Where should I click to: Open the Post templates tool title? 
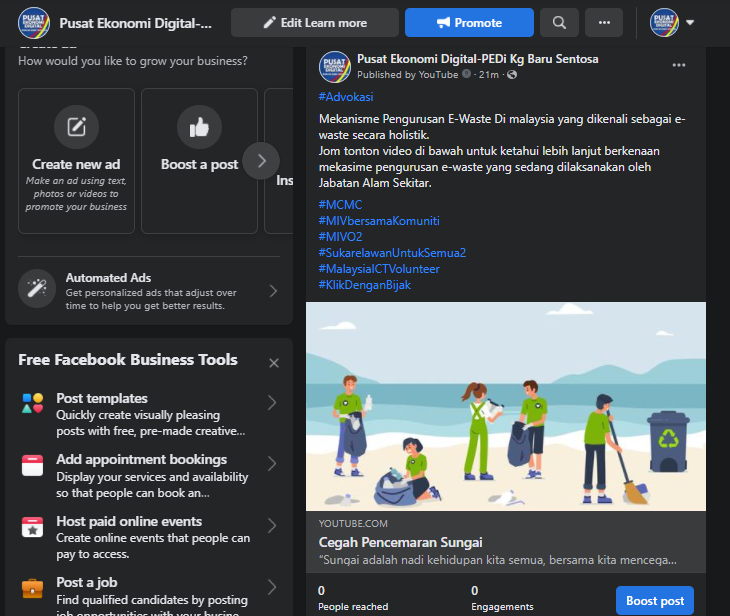click(x=102, y=399)
